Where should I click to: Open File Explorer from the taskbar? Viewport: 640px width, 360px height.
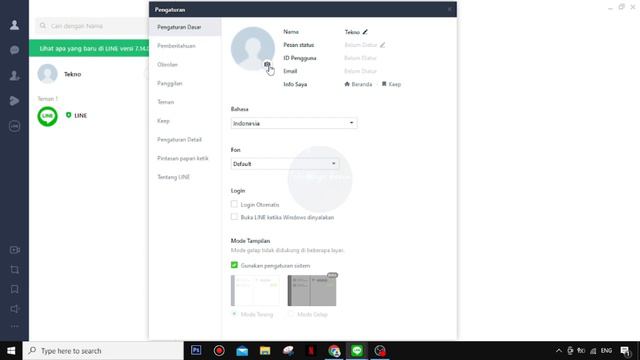[x=265, y=351]
